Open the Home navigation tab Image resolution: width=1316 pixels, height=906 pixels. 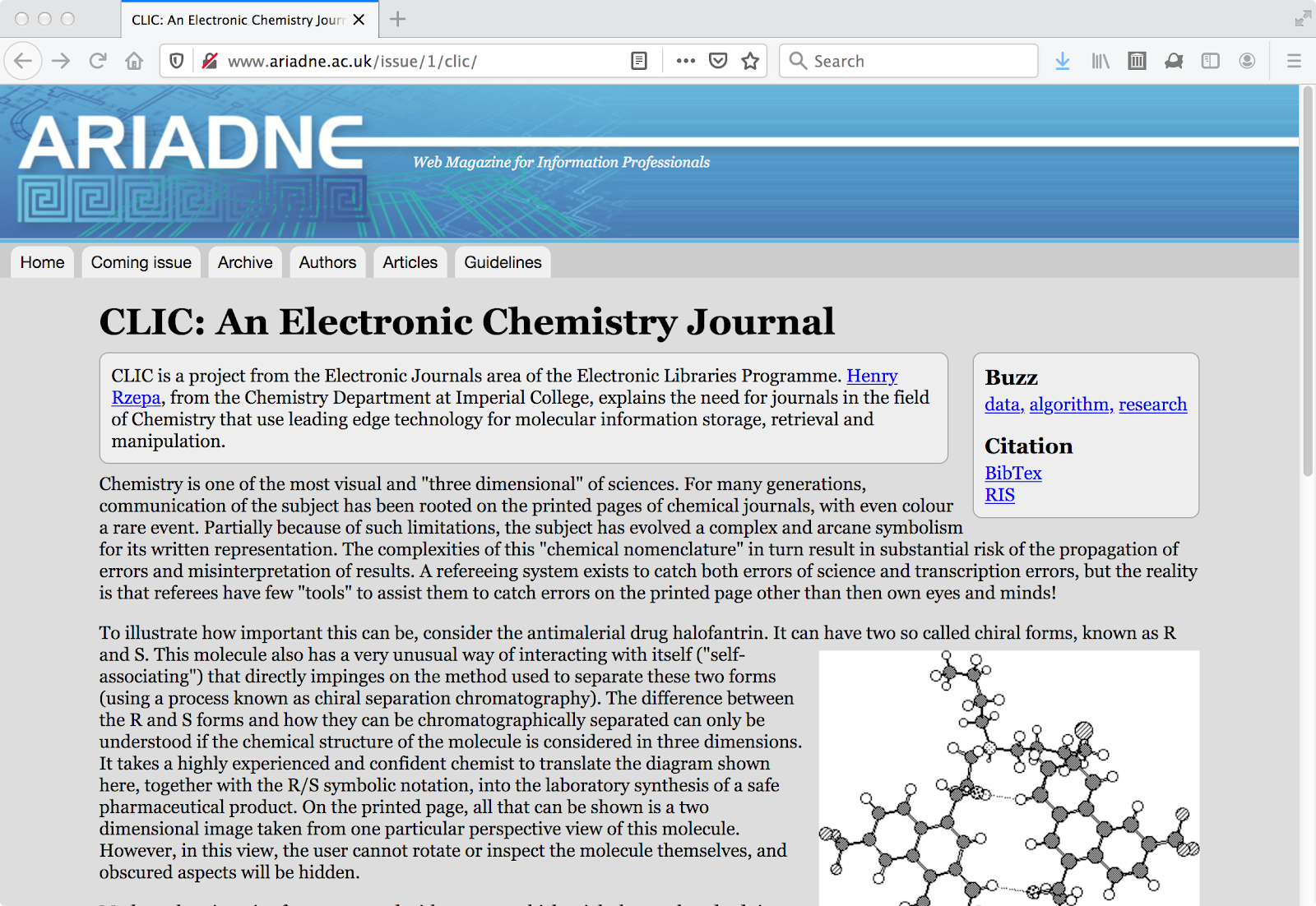coord(43,262)
